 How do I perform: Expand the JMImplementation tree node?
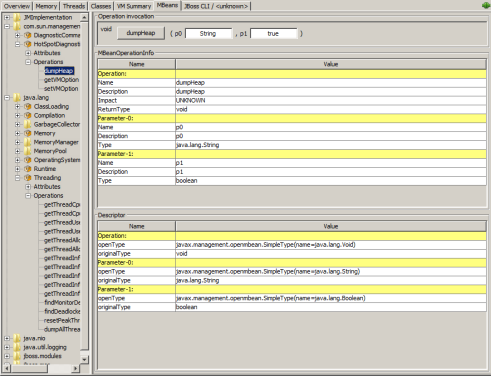(x=7, y=17)
